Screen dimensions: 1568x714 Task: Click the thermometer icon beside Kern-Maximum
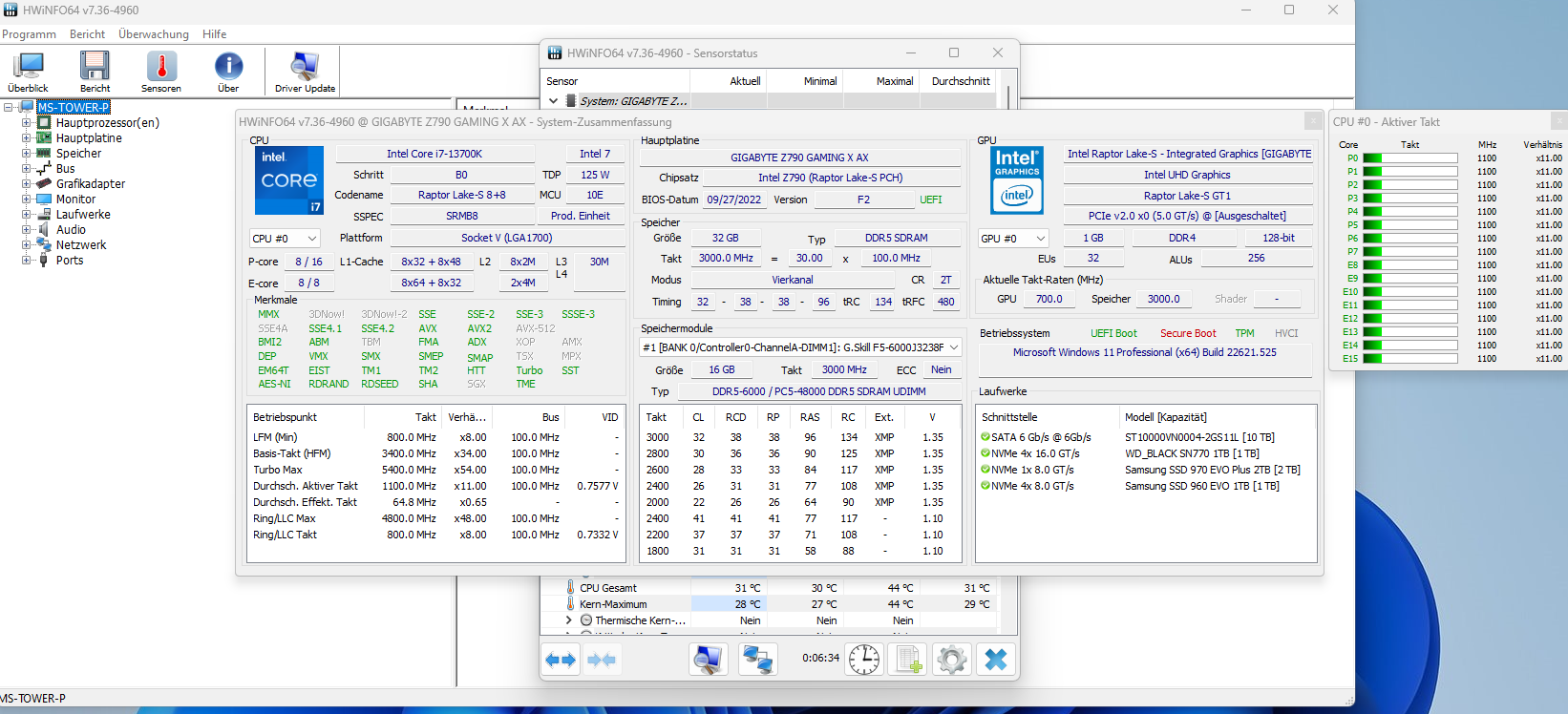pyautogui.click(x=571, y=604)
